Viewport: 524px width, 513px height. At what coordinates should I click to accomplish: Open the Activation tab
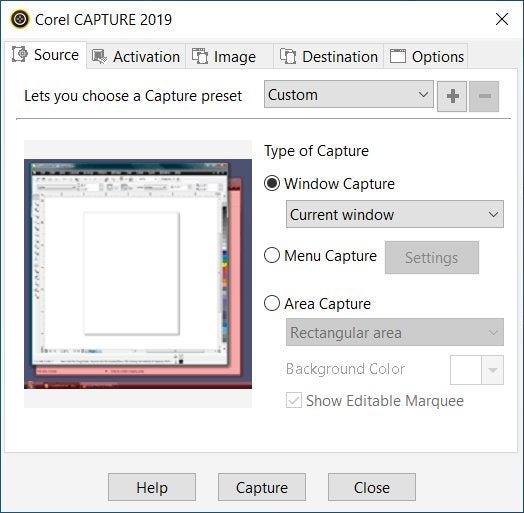136,56
